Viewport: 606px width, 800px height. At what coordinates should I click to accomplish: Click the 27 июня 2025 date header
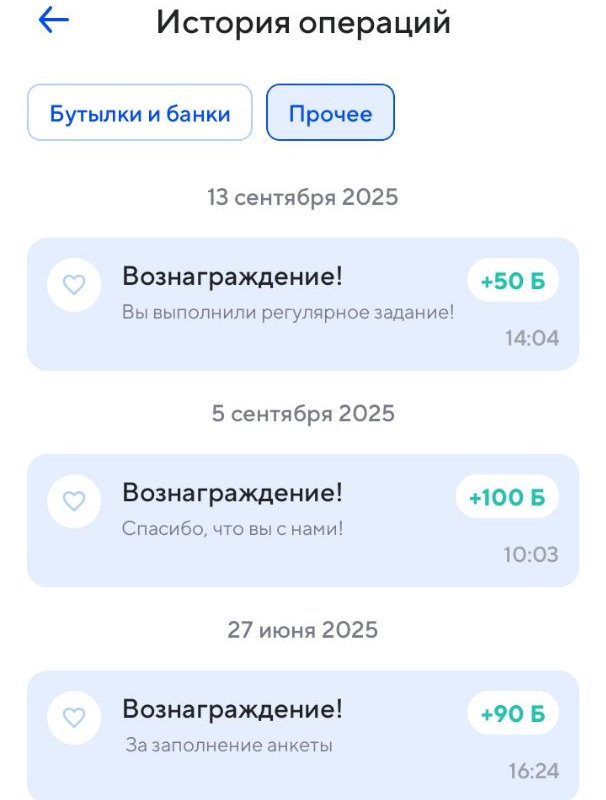click(x=303, y=629)
